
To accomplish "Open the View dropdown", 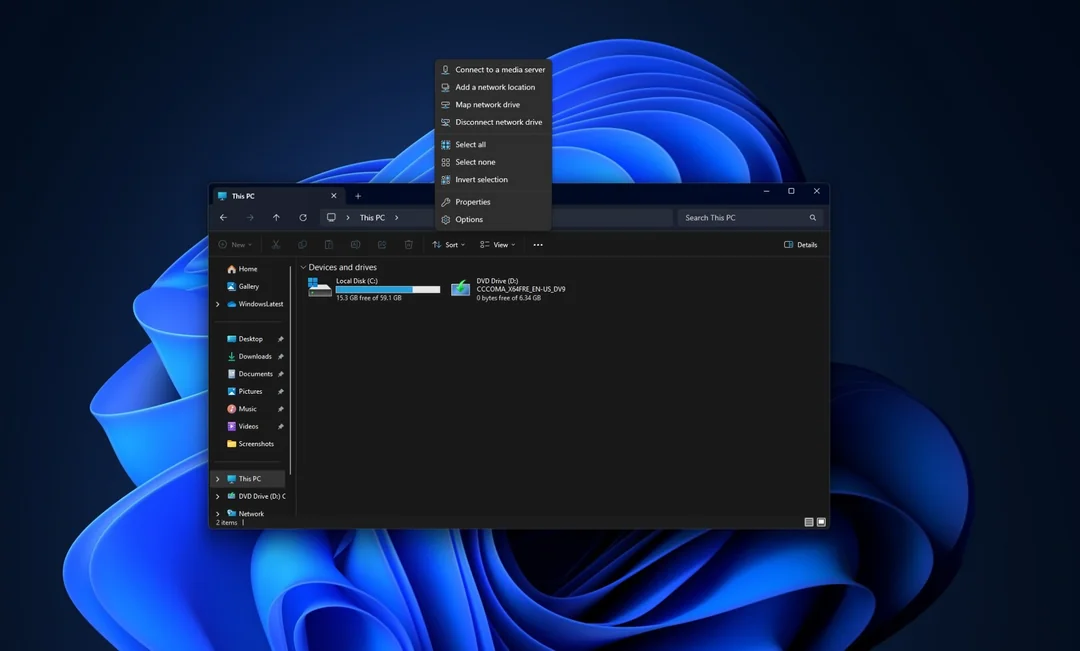I will [497, 245].
